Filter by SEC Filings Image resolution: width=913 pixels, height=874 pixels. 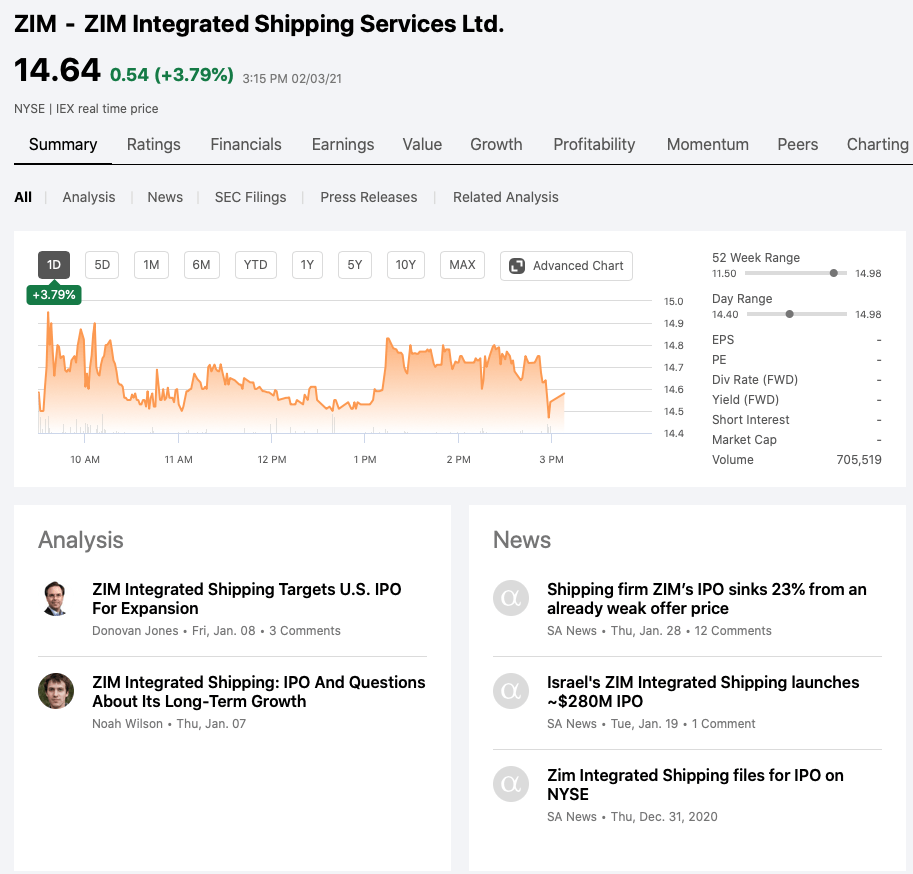(x=250, y=197)
